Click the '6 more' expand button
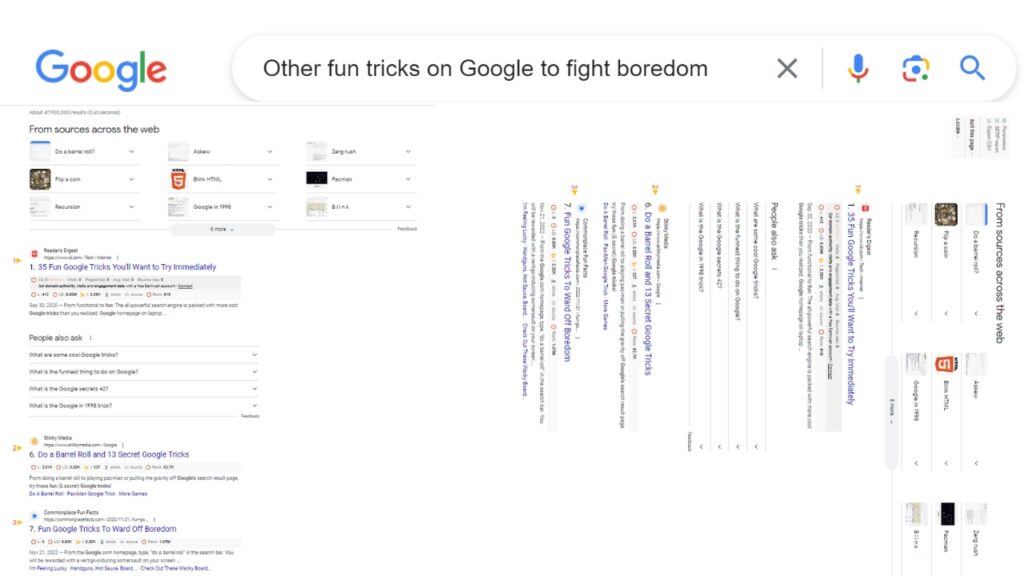The width and height of the screenshot is (1024, 576). 223,229
